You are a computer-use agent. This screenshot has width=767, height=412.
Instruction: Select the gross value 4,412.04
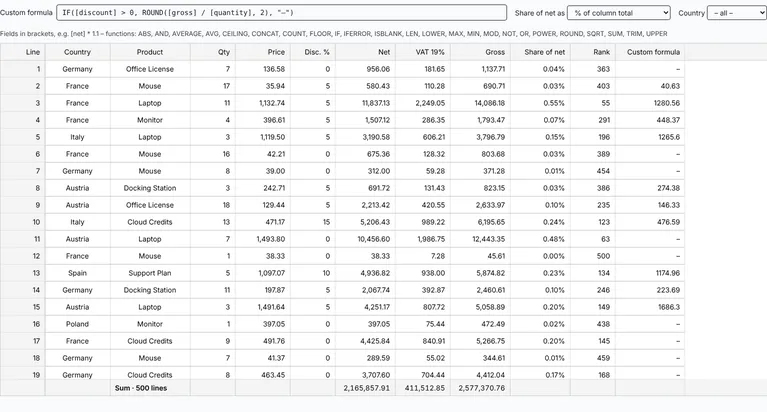480,375
